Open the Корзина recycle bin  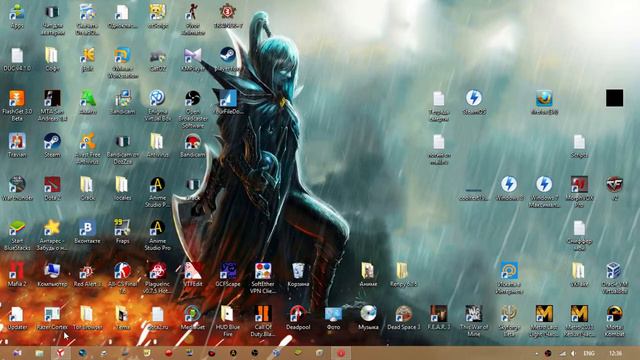[x=298, y=271]
